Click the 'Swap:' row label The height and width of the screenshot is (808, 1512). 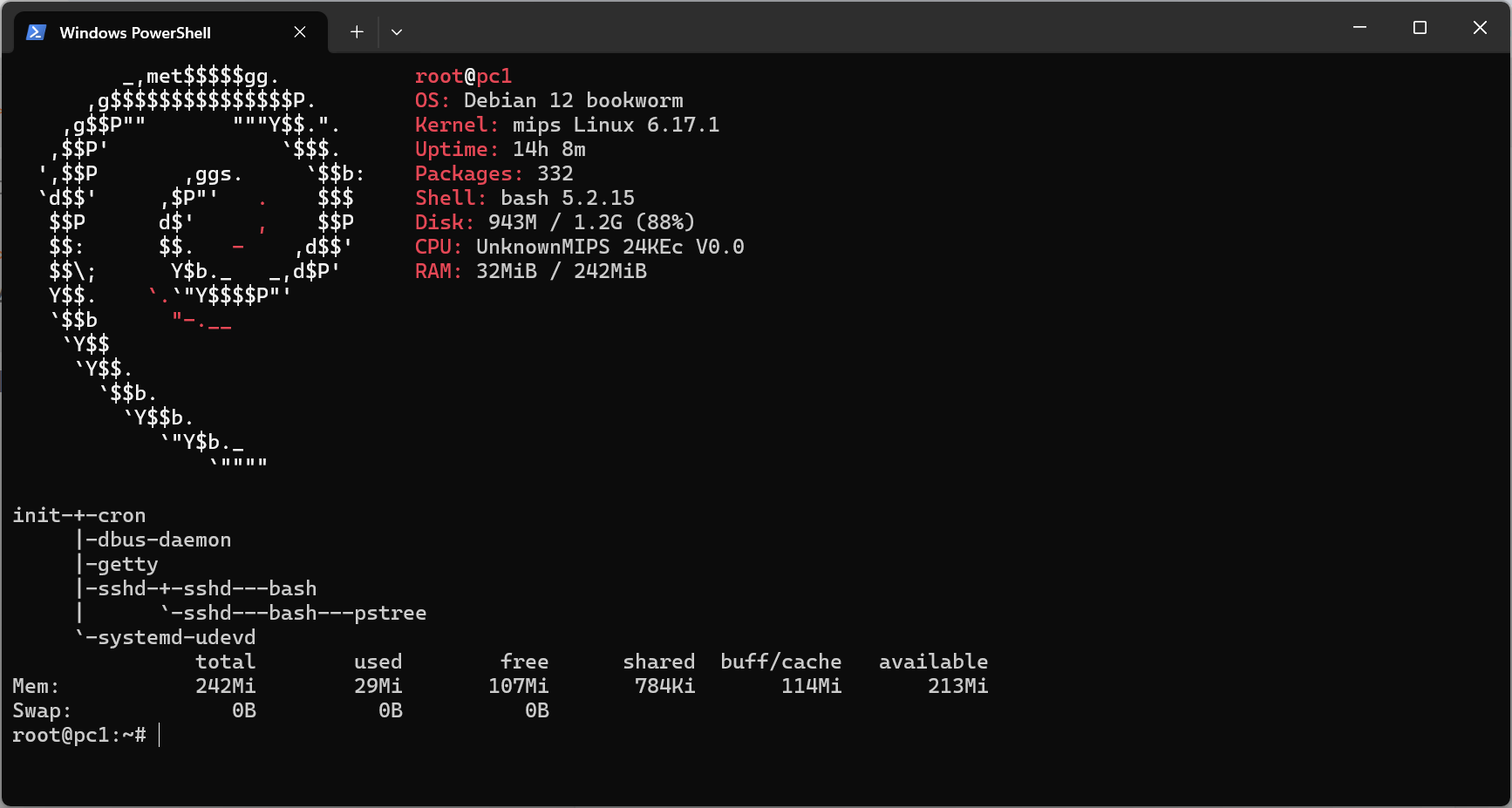click(x=43, y=710)
